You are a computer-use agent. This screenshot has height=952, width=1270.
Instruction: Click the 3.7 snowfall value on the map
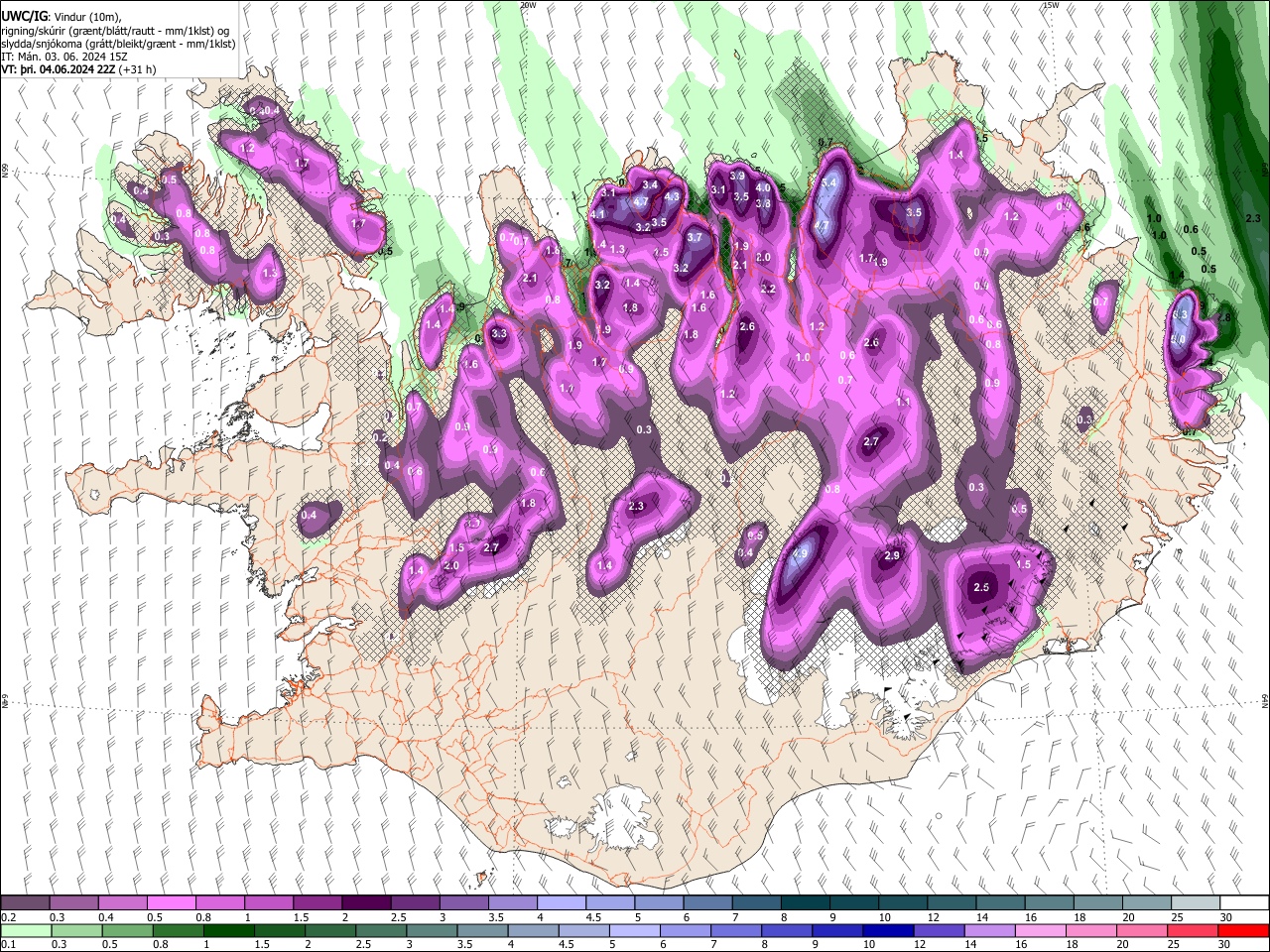695,237
